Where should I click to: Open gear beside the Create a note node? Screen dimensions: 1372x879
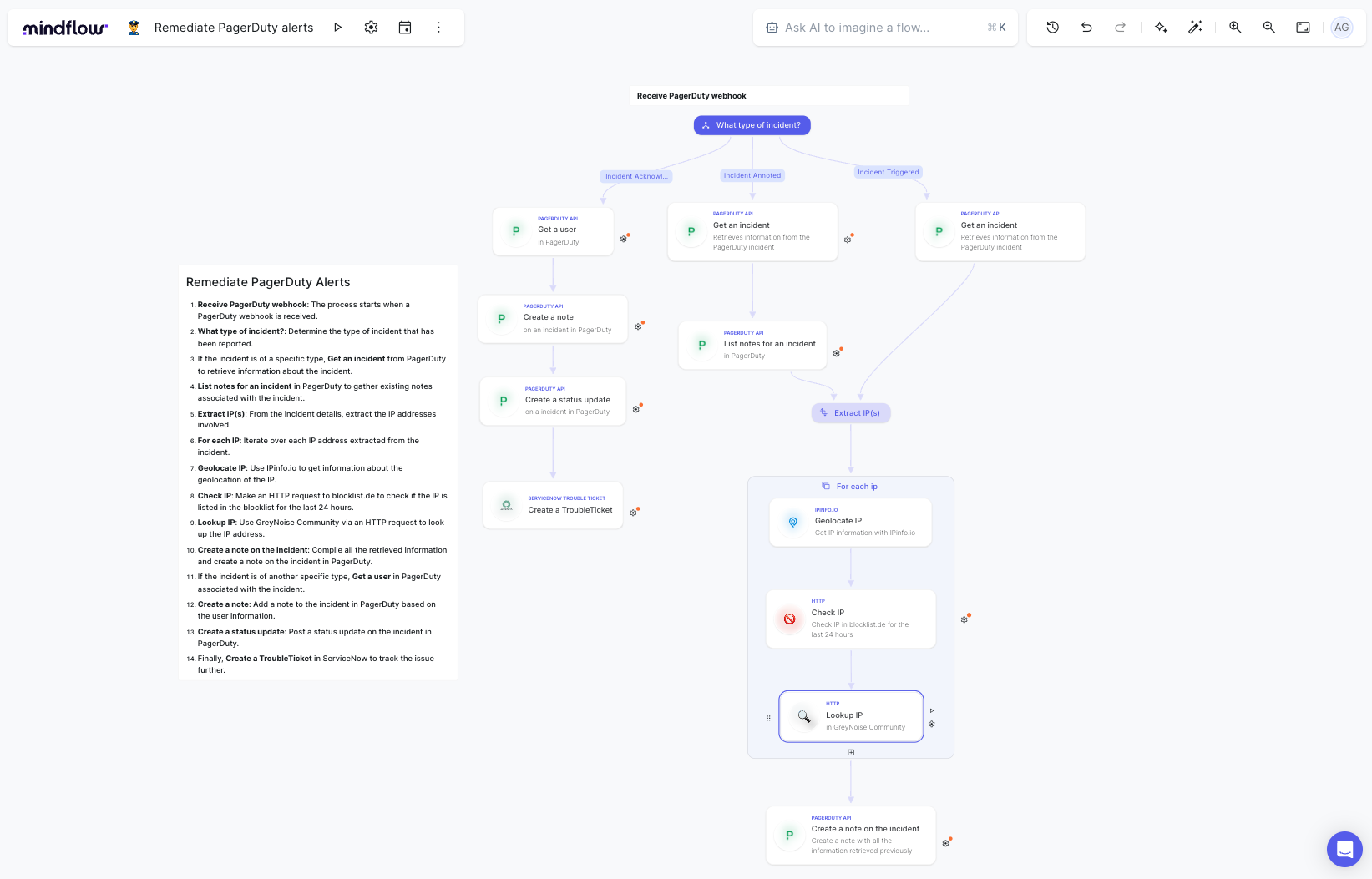click(638, 326)
